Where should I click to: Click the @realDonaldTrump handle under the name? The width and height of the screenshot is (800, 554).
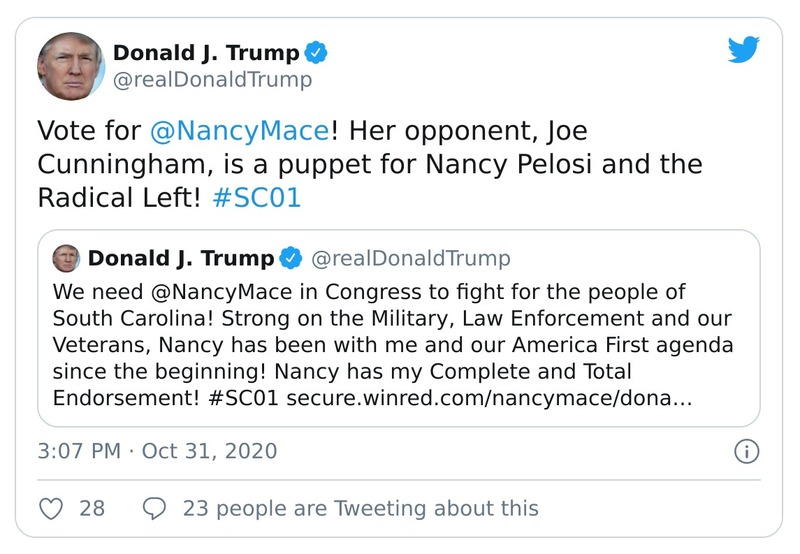(x=212, y=80)
